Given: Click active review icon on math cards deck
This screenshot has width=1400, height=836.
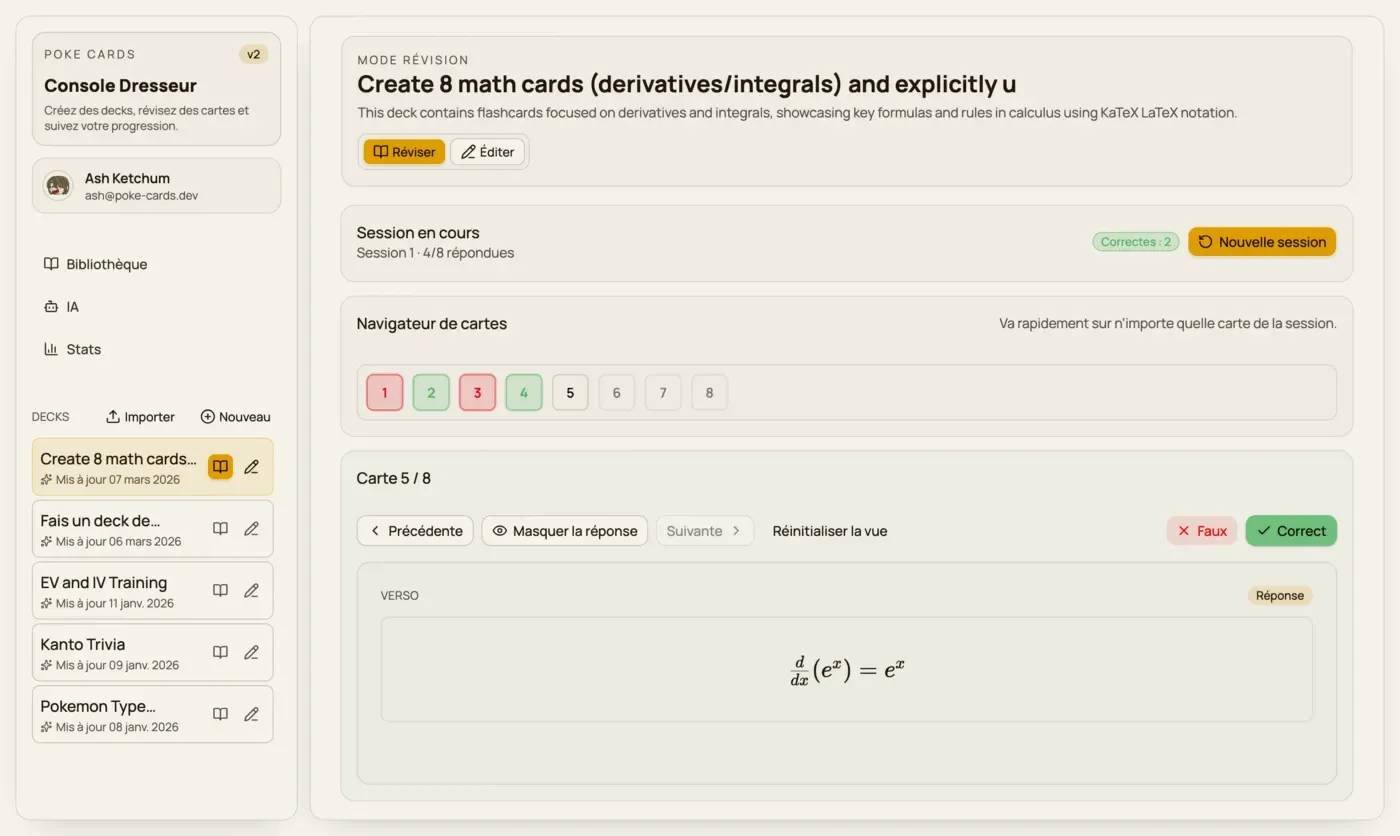Looking at the screenshot, I should coord(220,466).
